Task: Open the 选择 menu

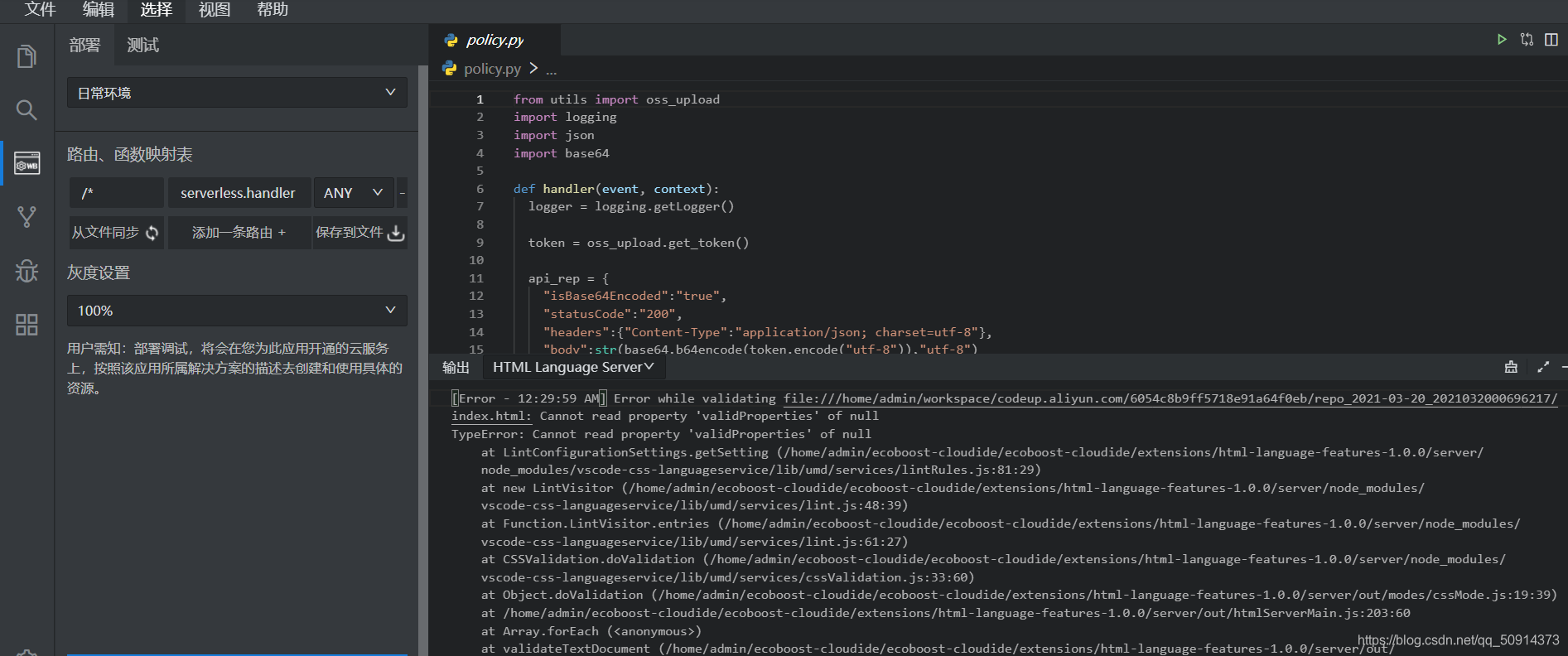Action: pos(156,10)
